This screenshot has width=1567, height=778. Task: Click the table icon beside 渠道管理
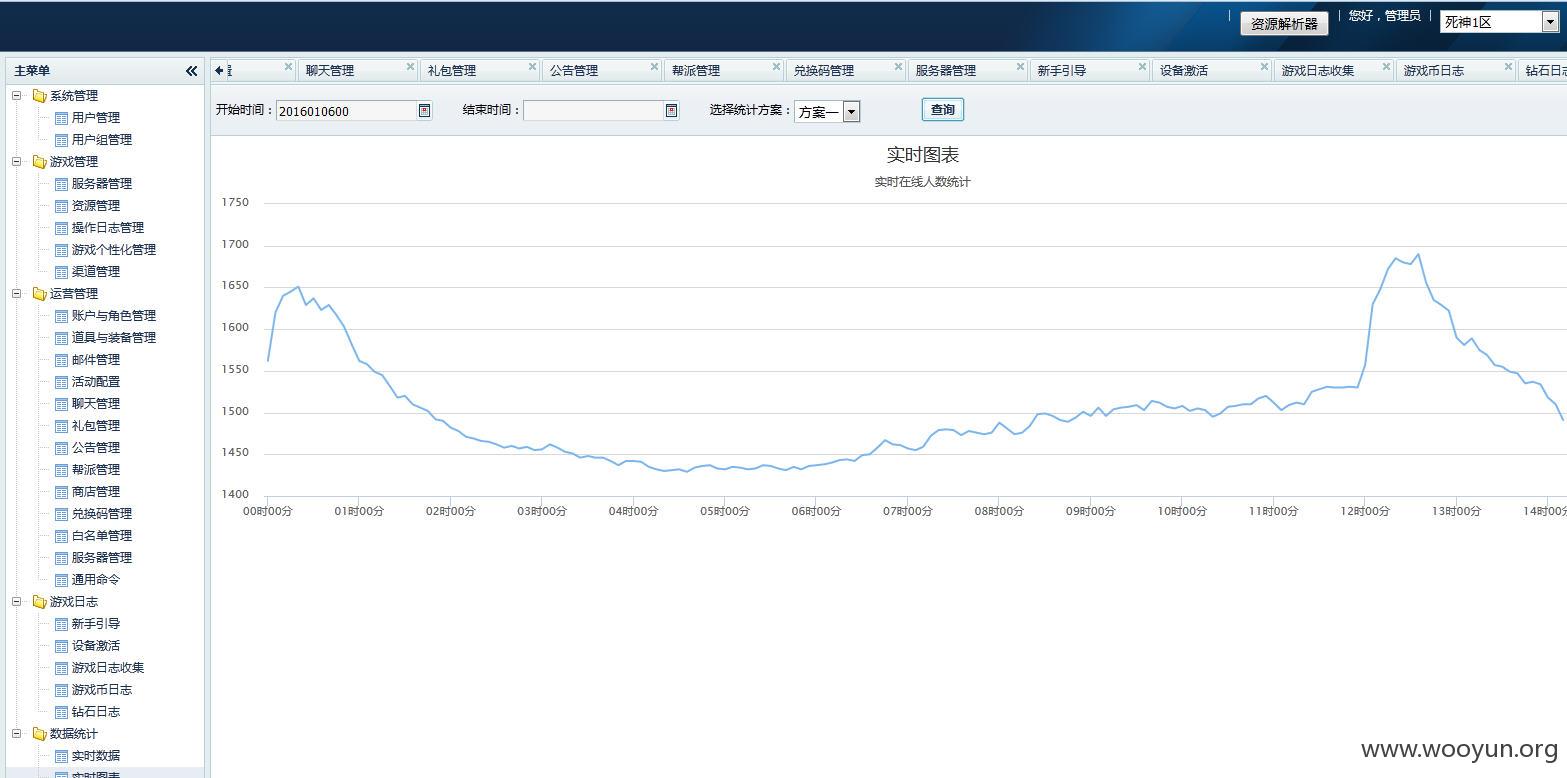(x=61, y=272)
